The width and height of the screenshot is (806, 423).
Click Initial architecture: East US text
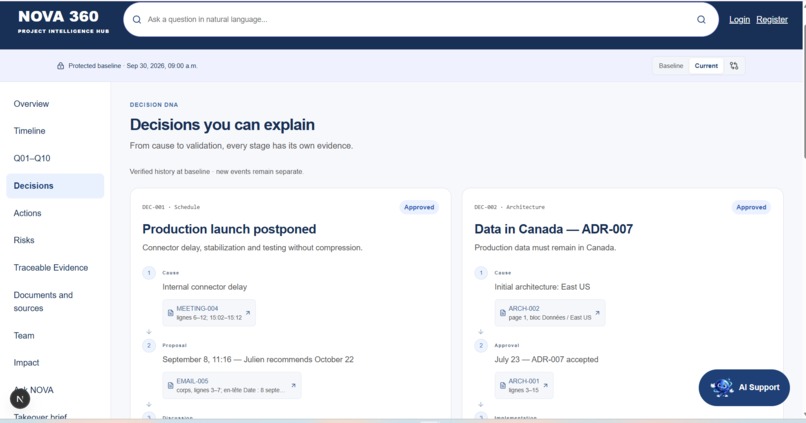coord(542,287)
